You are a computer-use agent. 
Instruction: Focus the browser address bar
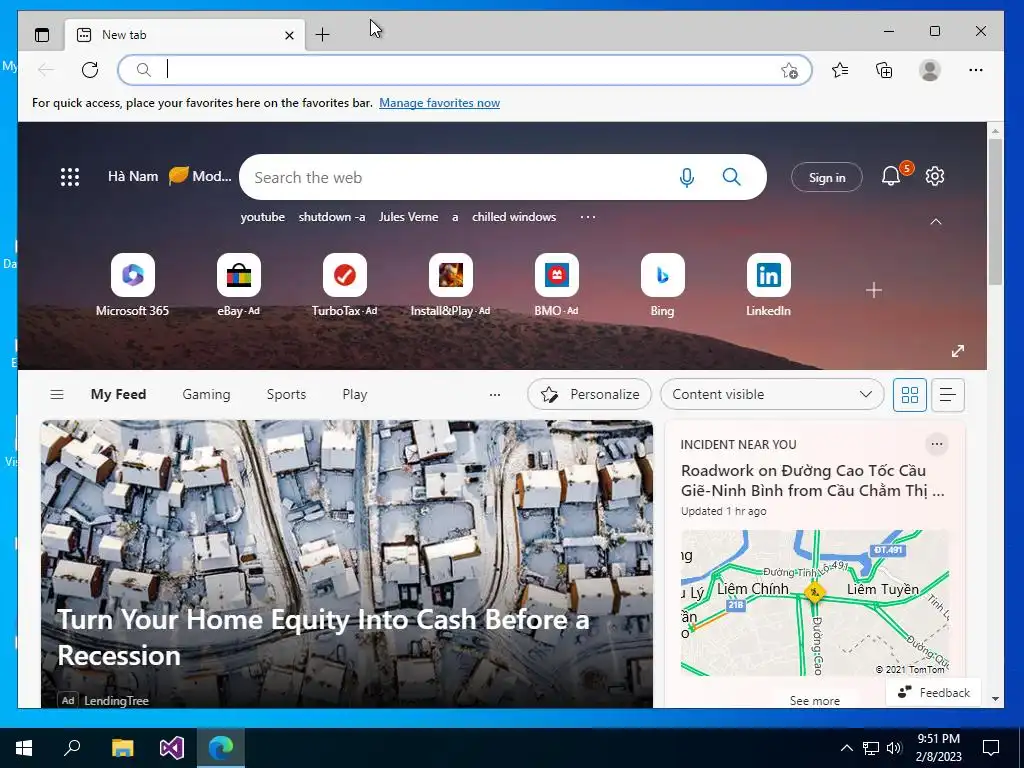(x=464, y=70)
